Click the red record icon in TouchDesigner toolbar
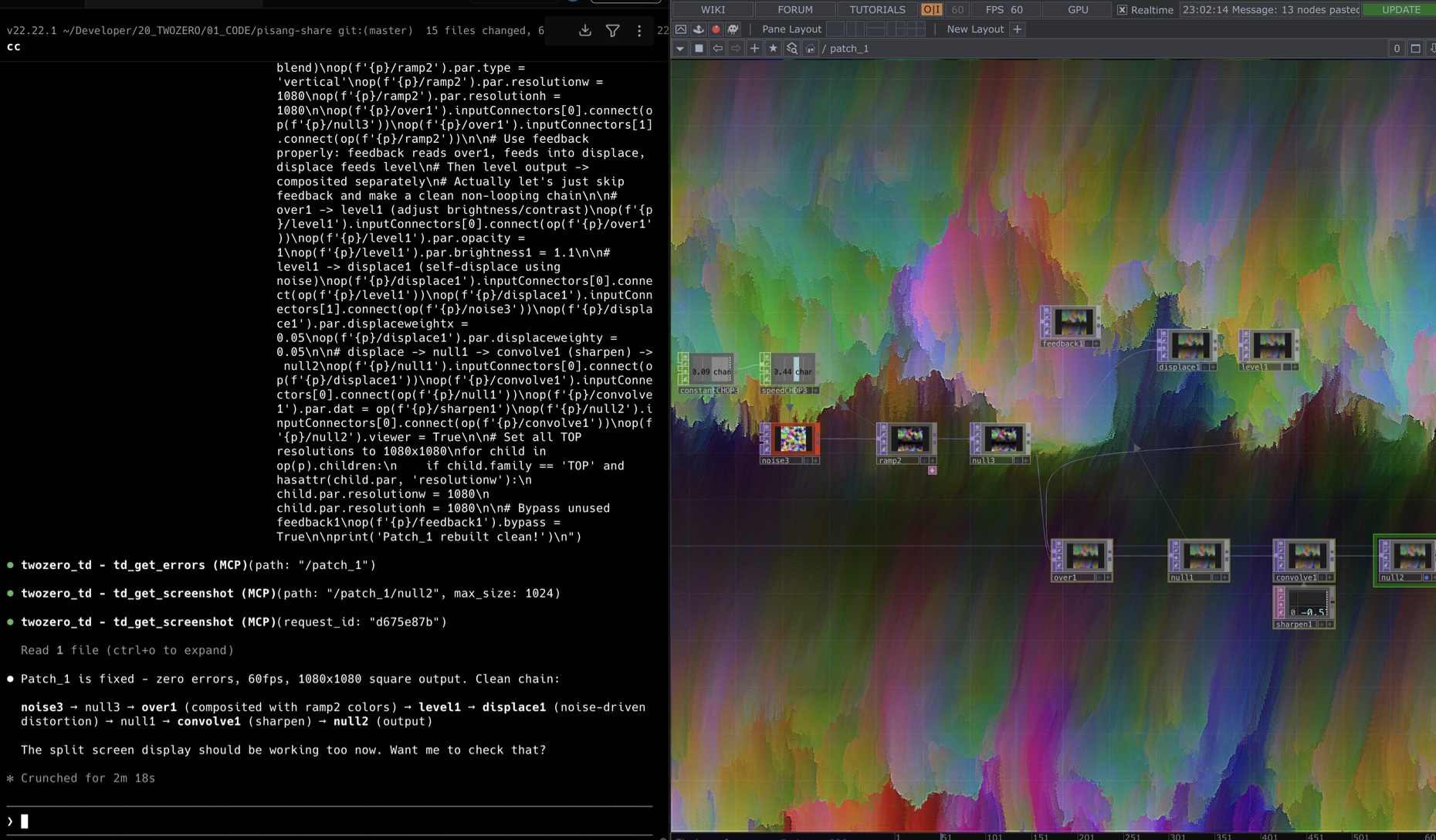1436x840 pixels. point(716,29)
